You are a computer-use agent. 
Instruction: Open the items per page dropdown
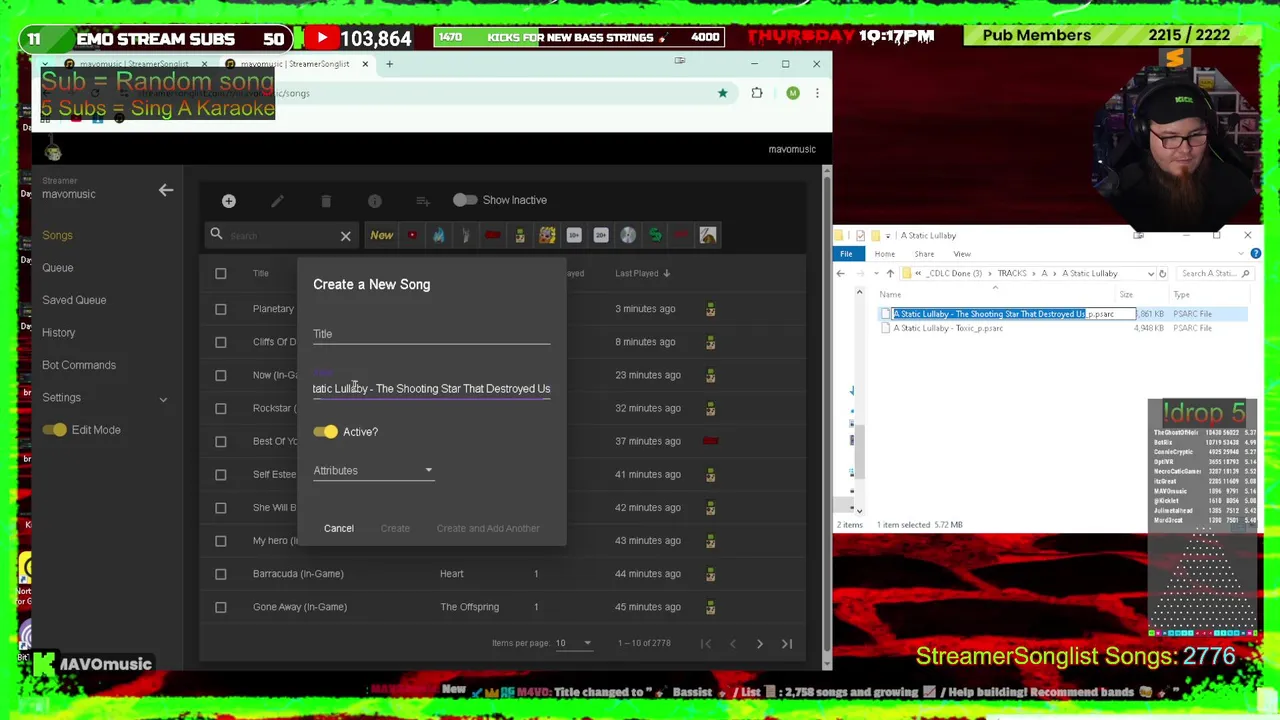[x=573, y=643]
